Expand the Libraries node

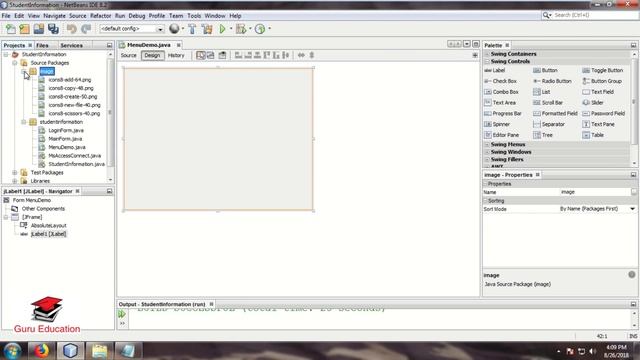point(15,181)
